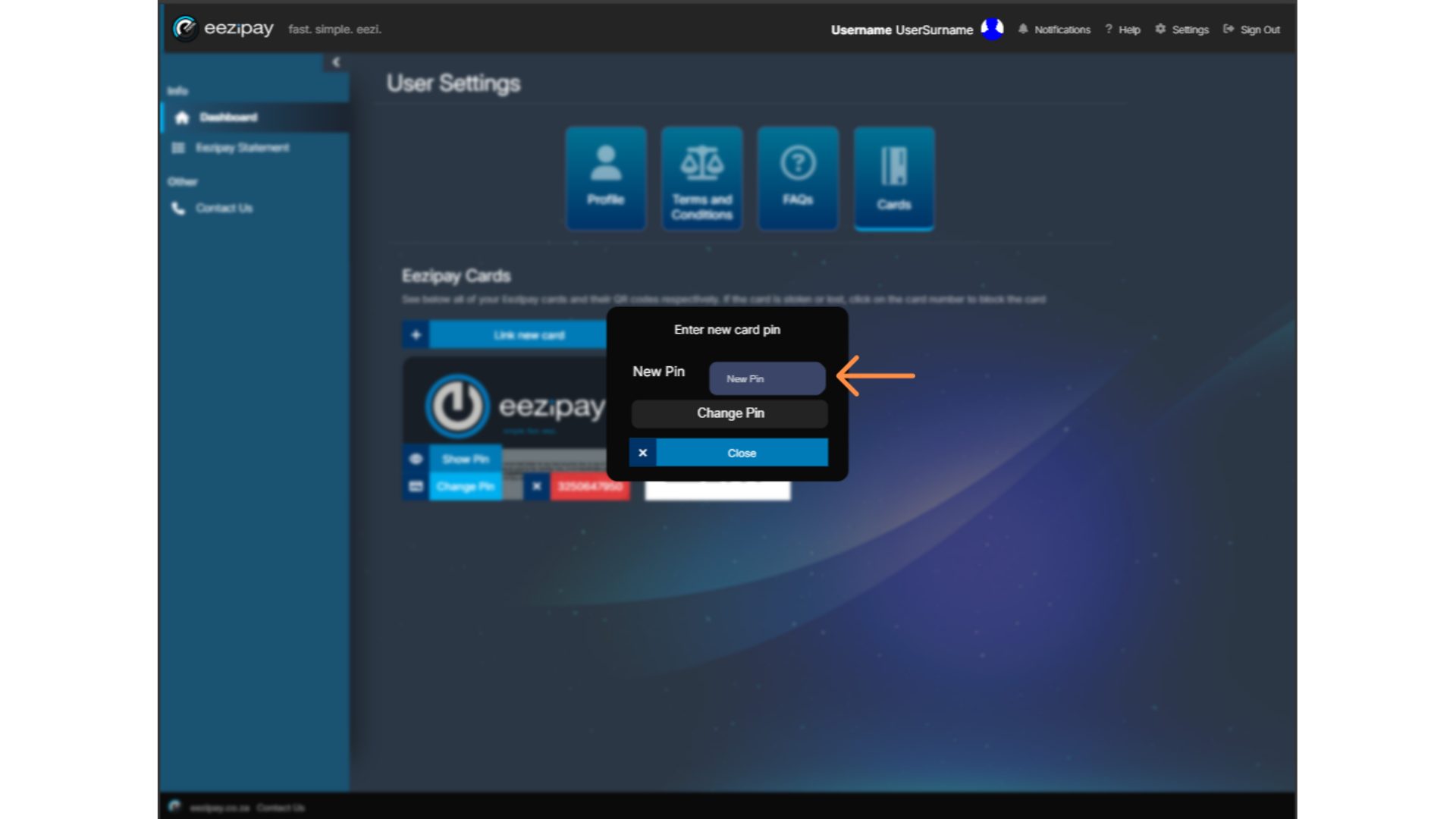
Task: Click the red card number button
Action: pos(590,486)
